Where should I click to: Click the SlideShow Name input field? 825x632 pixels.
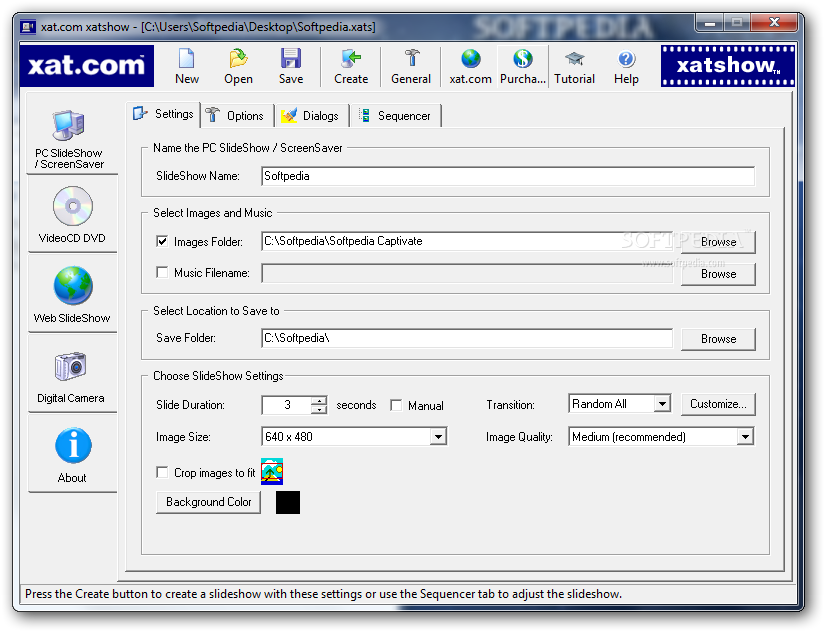(508, 176)
